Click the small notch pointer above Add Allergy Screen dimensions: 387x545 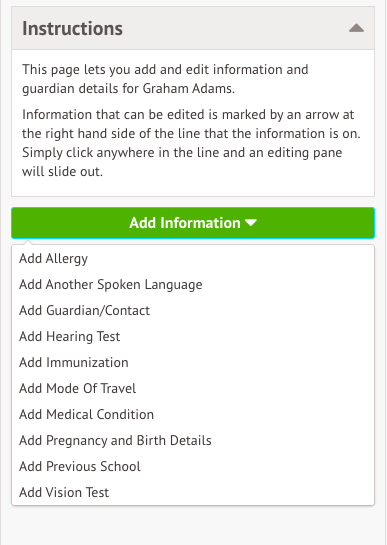click(x=28, y=242)
